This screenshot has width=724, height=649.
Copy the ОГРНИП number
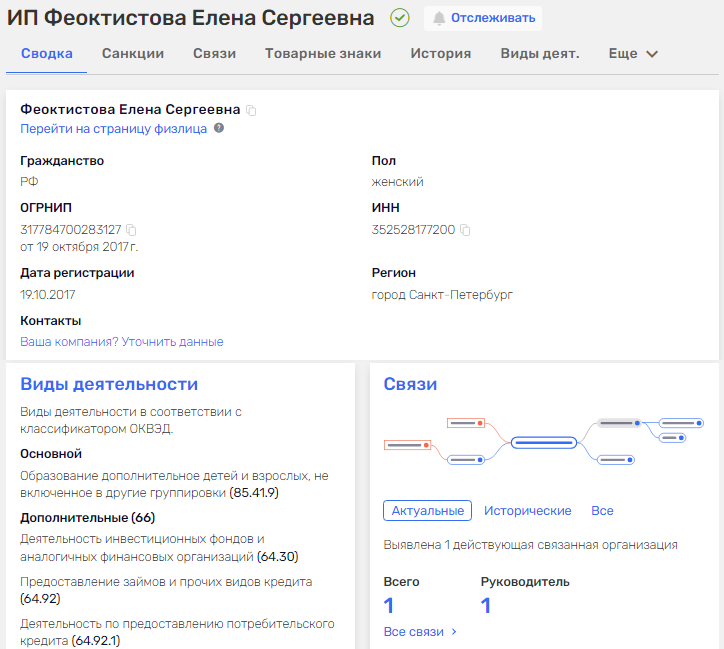tap(131, 230)
